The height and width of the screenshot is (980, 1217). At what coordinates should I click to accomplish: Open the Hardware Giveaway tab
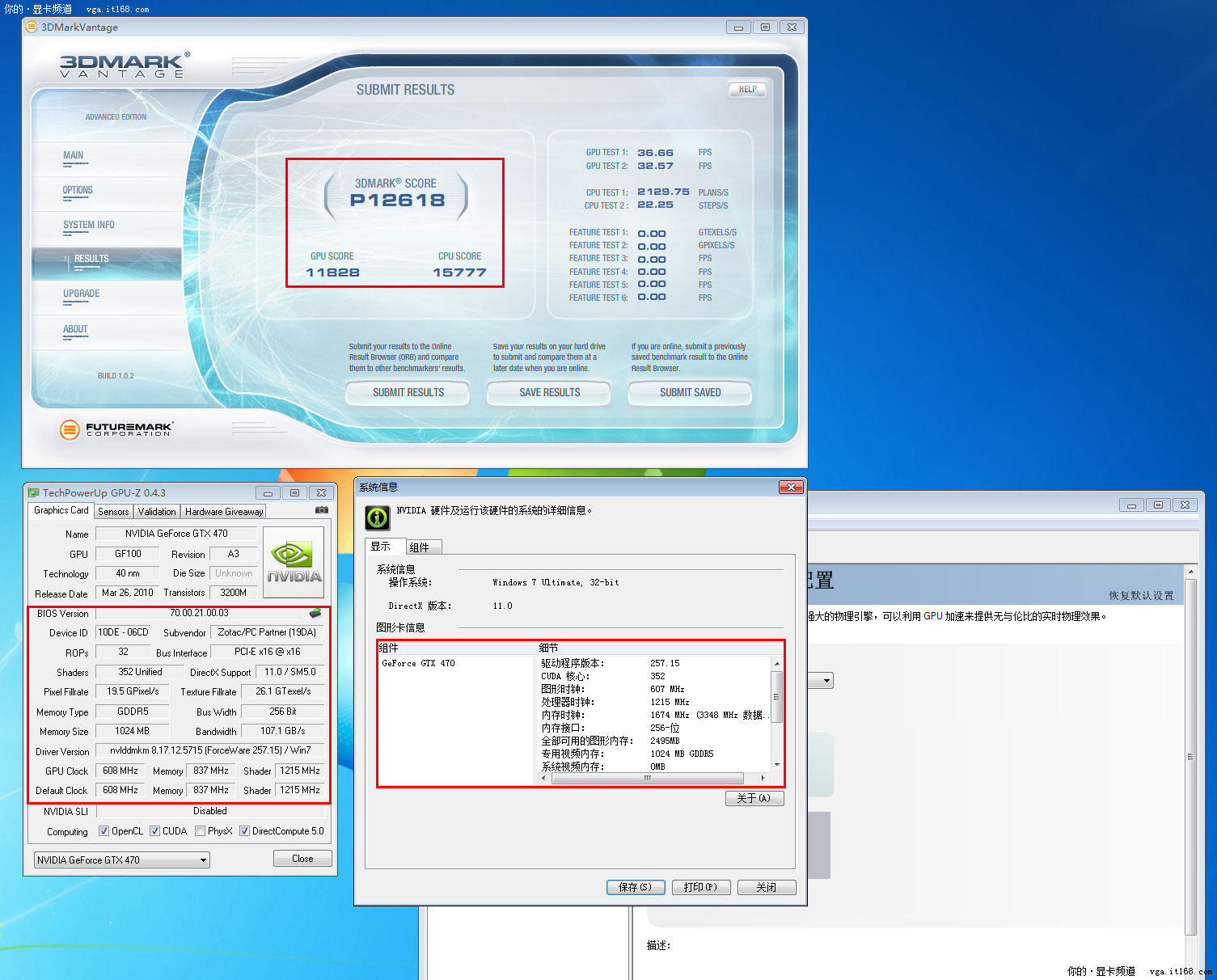point(224,511)
